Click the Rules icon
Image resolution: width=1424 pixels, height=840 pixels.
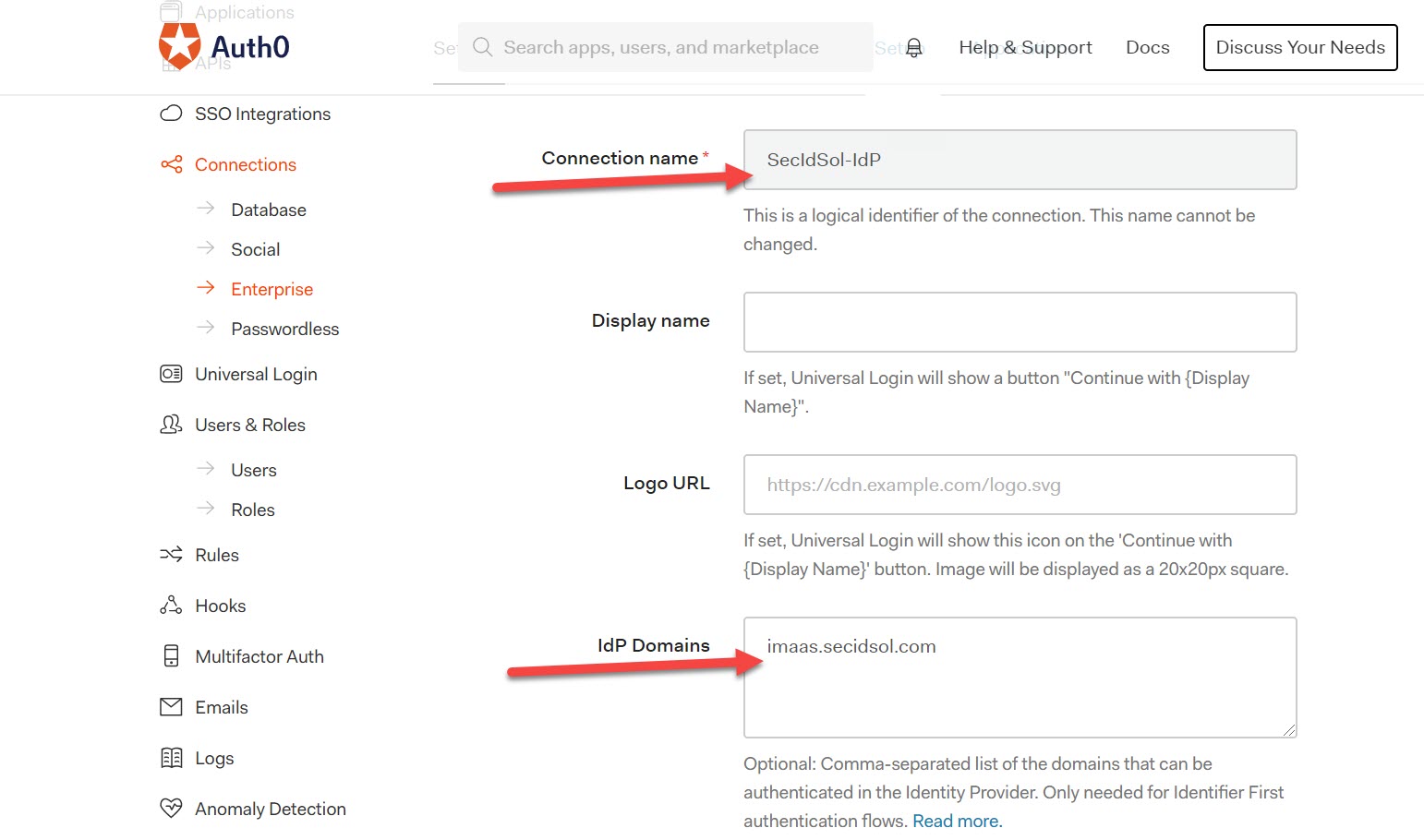172,555
